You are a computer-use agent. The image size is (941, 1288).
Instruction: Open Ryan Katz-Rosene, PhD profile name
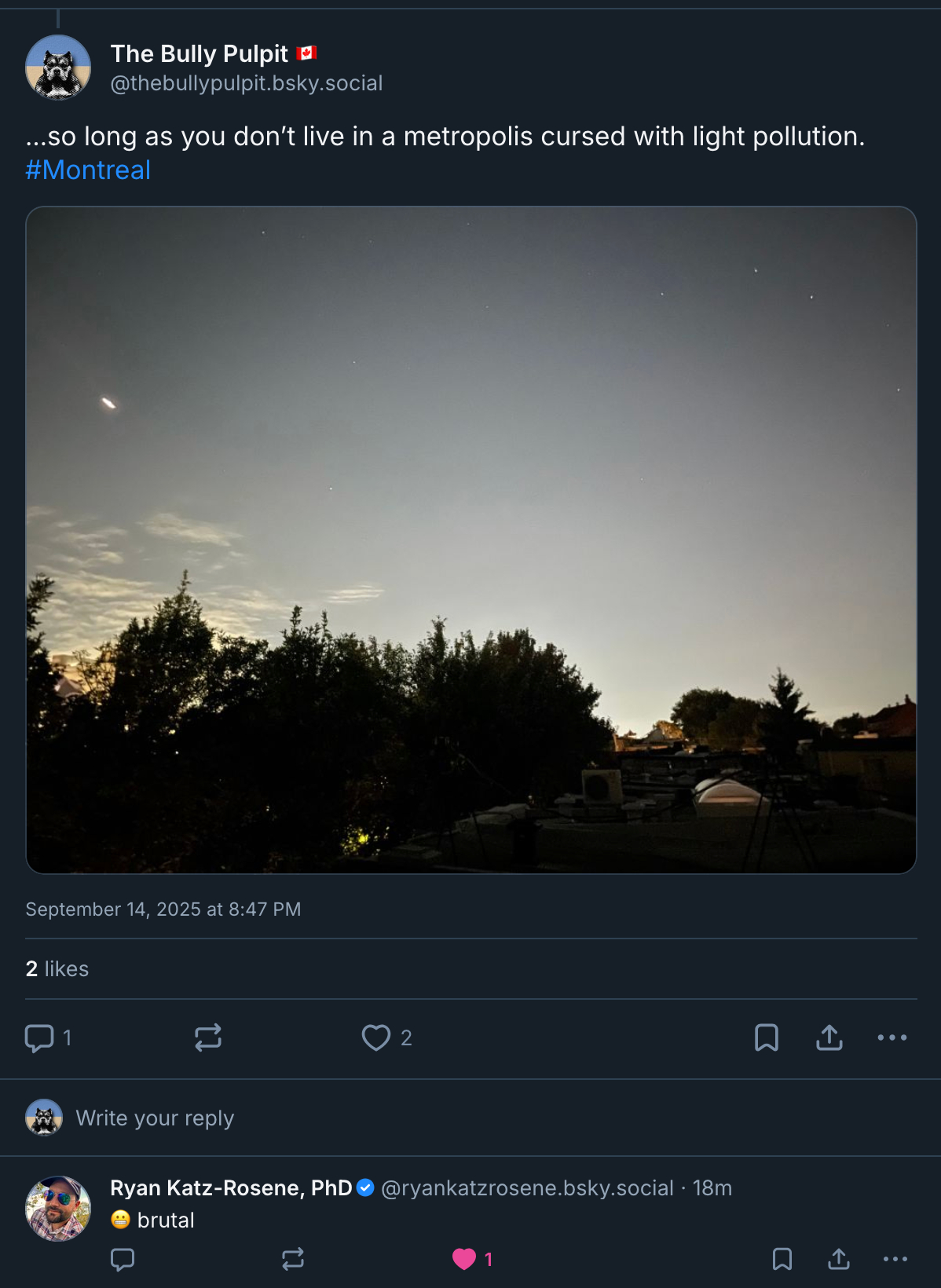coord(231,1187)
